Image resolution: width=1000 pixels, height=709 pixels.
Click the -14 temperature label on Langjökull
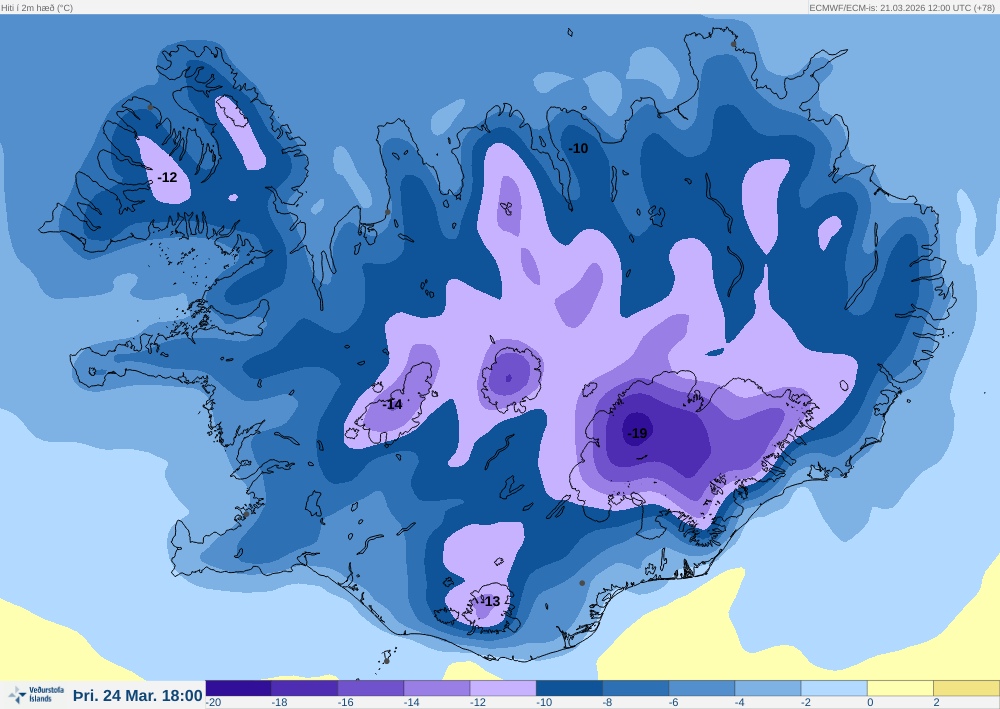[393, 404]
